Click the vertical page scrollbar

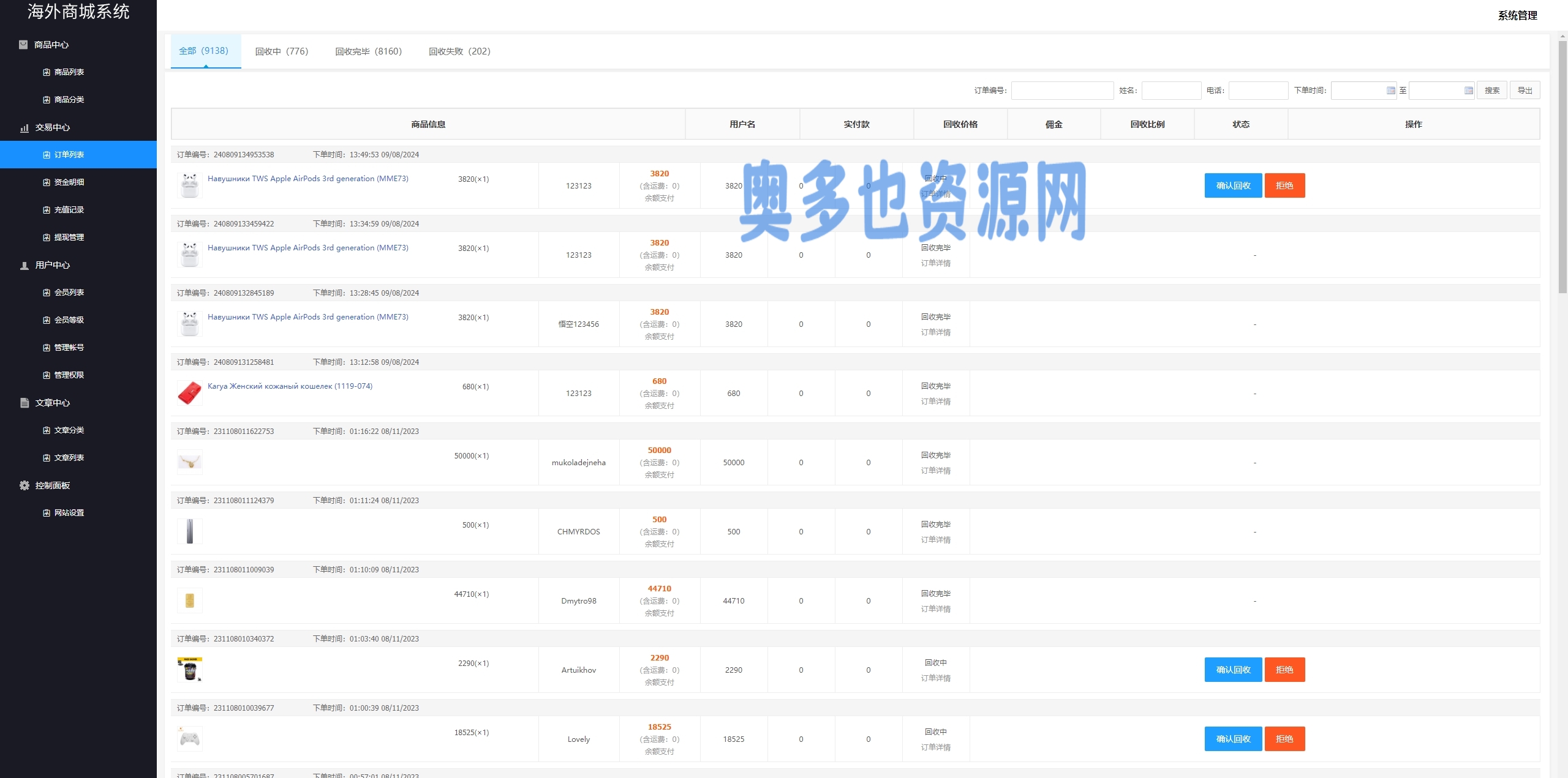coord(1562,165)
